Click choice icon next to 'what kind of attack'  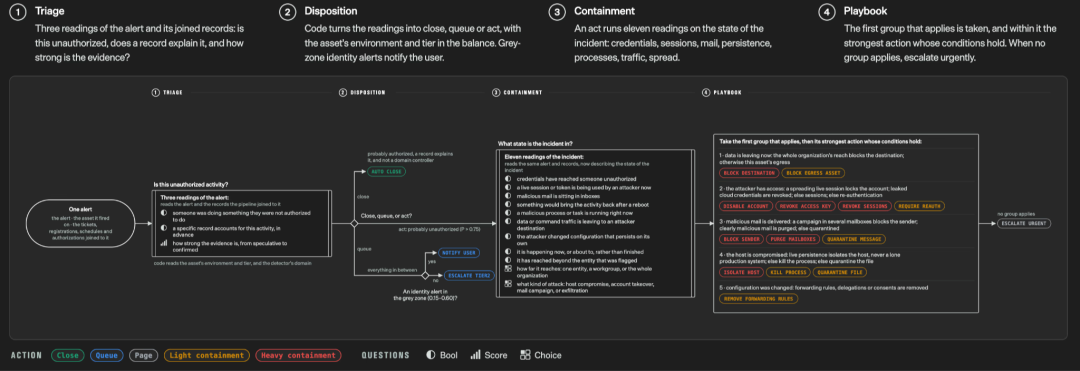[x=508, y=284]
